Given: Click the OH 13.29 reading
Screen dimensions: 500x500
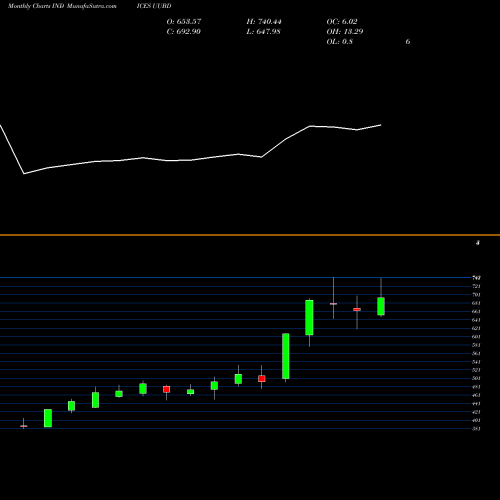Looking at the screenshot, I should pos(345,32).
